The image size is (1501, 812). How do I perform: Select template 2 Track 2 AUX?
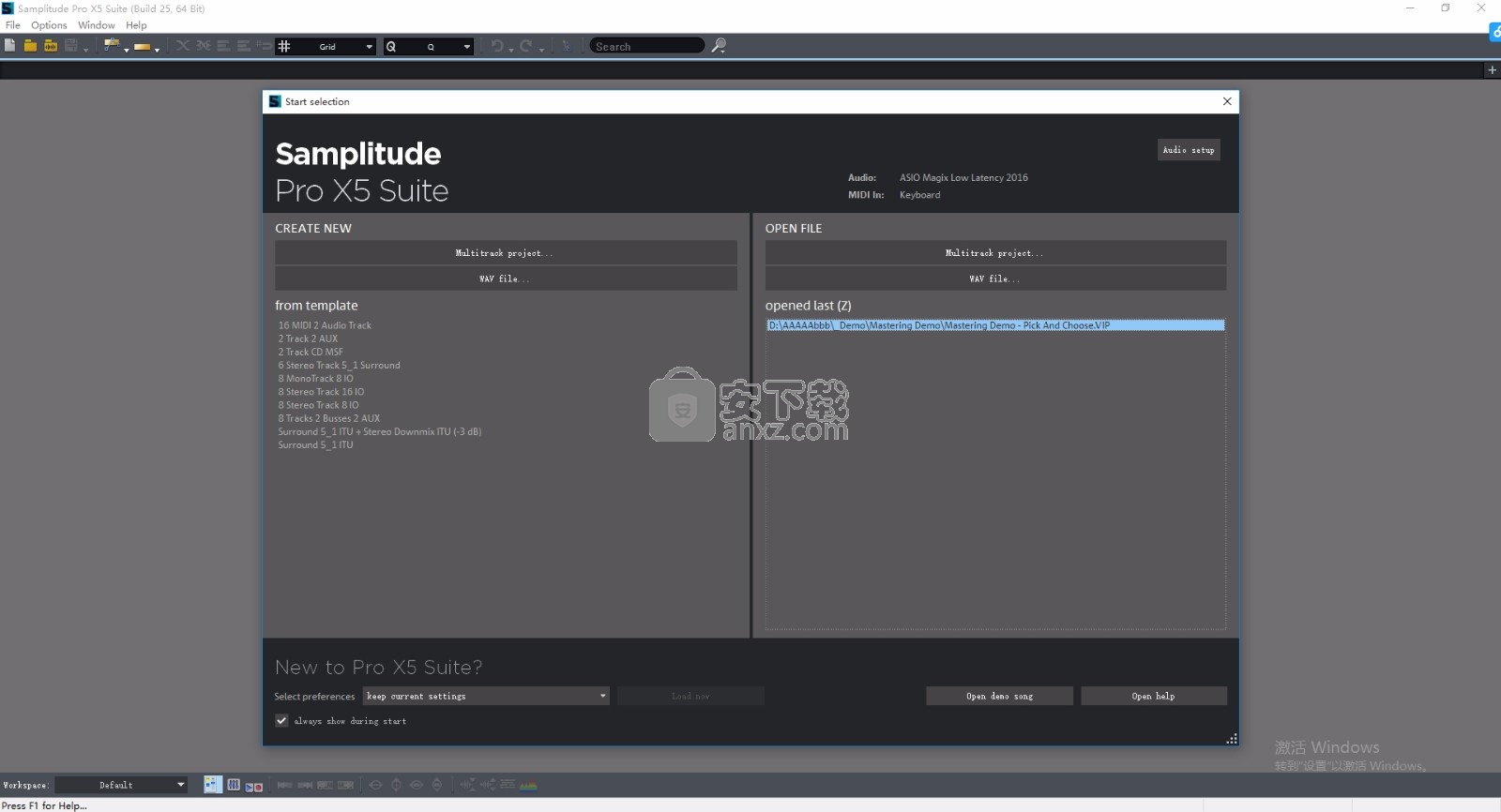308,338
